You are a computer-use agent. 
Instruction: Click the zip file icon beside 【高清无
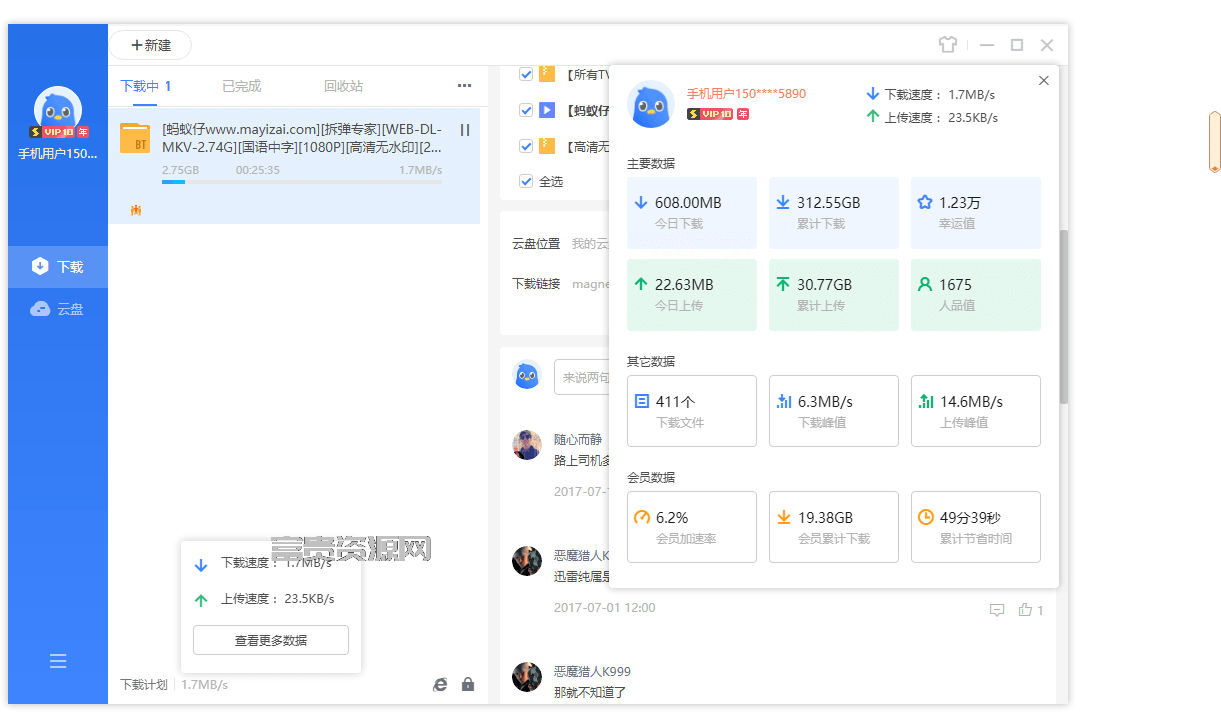point(547,146)
